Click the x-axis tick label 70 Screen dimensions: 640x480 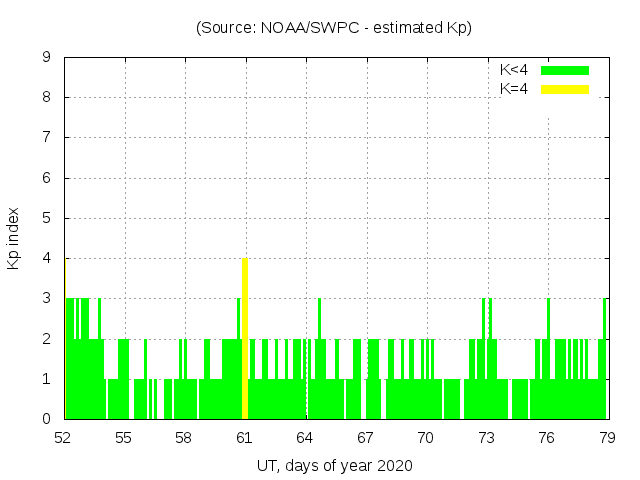(425, 438)
